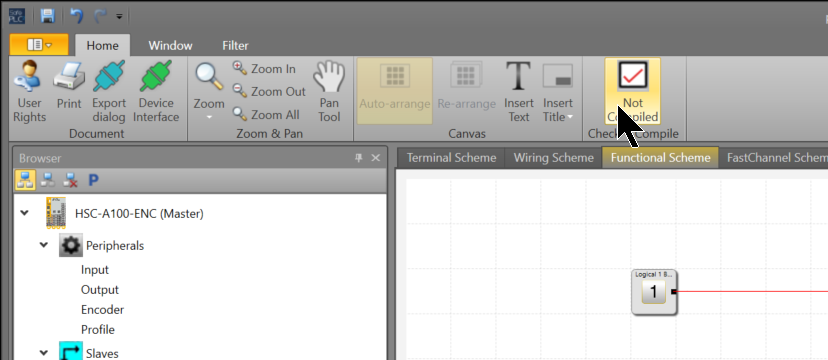Click Zoom All
828x360 pixels.
tap(266, 115)
